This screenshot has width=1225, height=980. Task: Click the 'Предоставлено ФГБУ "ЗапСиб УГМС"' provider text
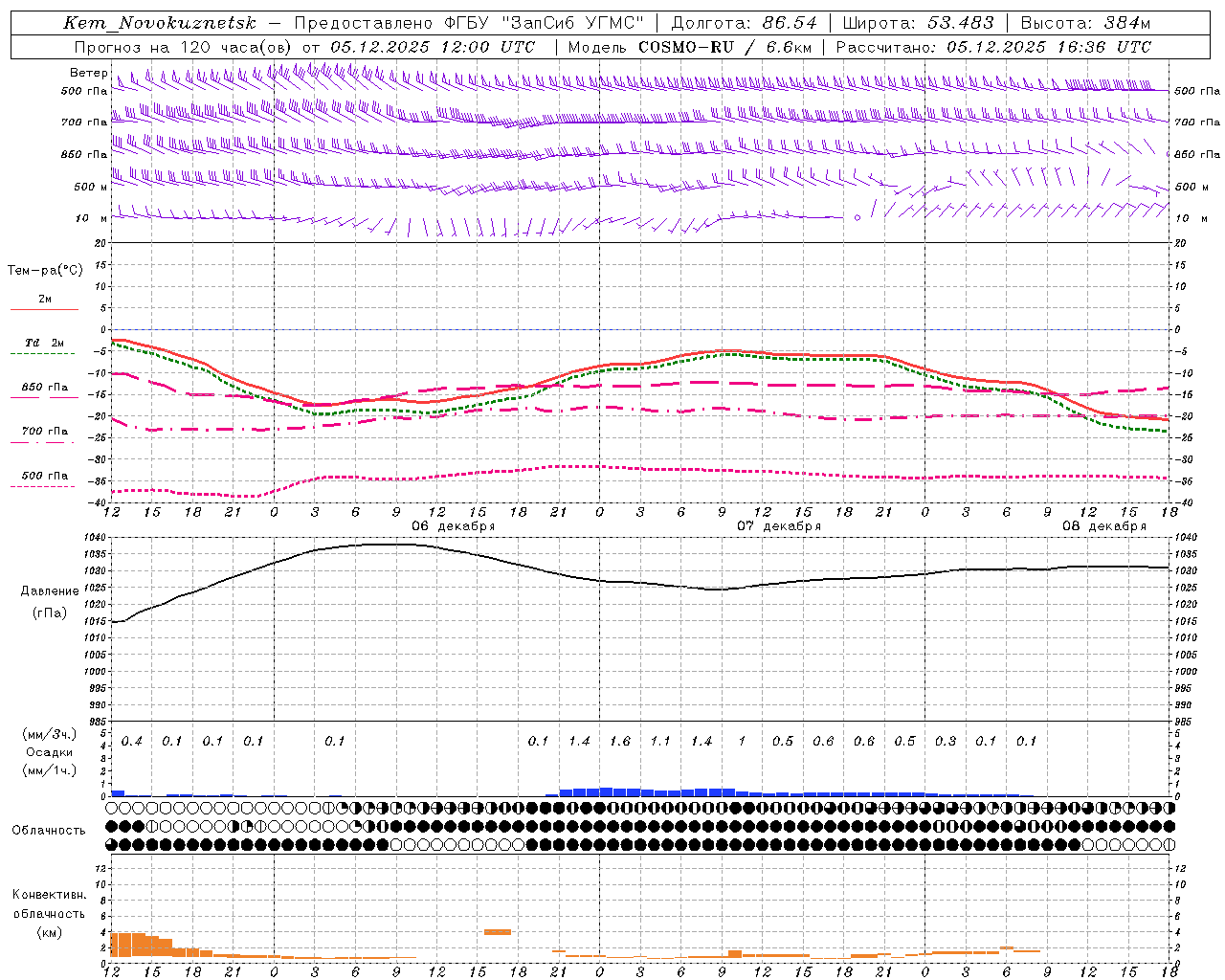469,23
